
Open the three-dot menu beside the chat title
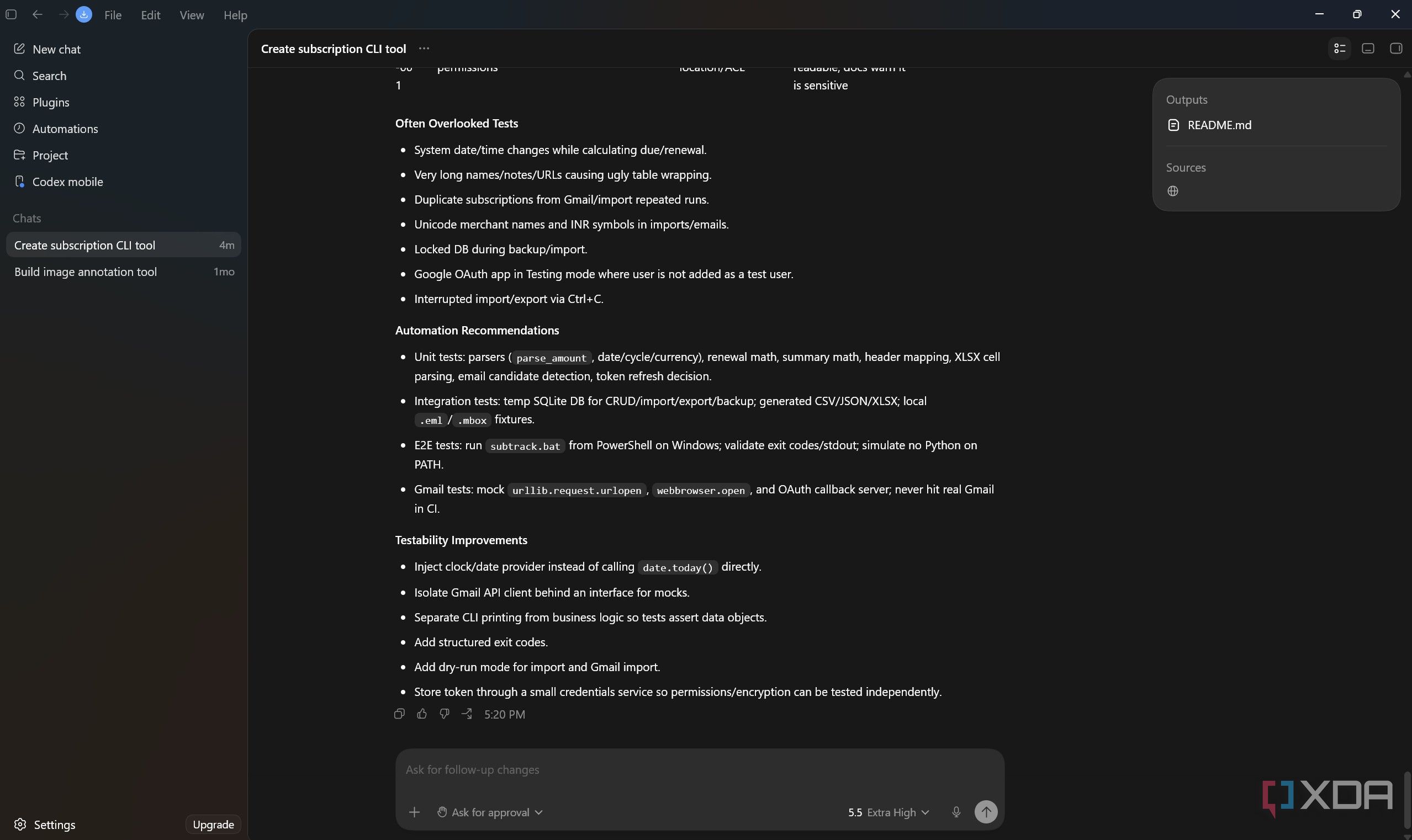pyautogui.click(x=424, y=49)
